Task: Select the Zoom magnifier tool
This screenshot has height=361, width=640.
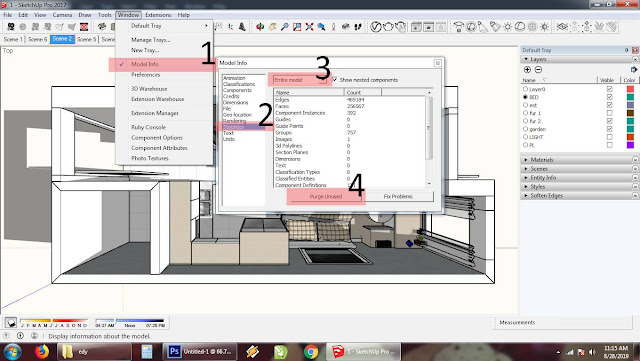Action: tap(285, 27)
